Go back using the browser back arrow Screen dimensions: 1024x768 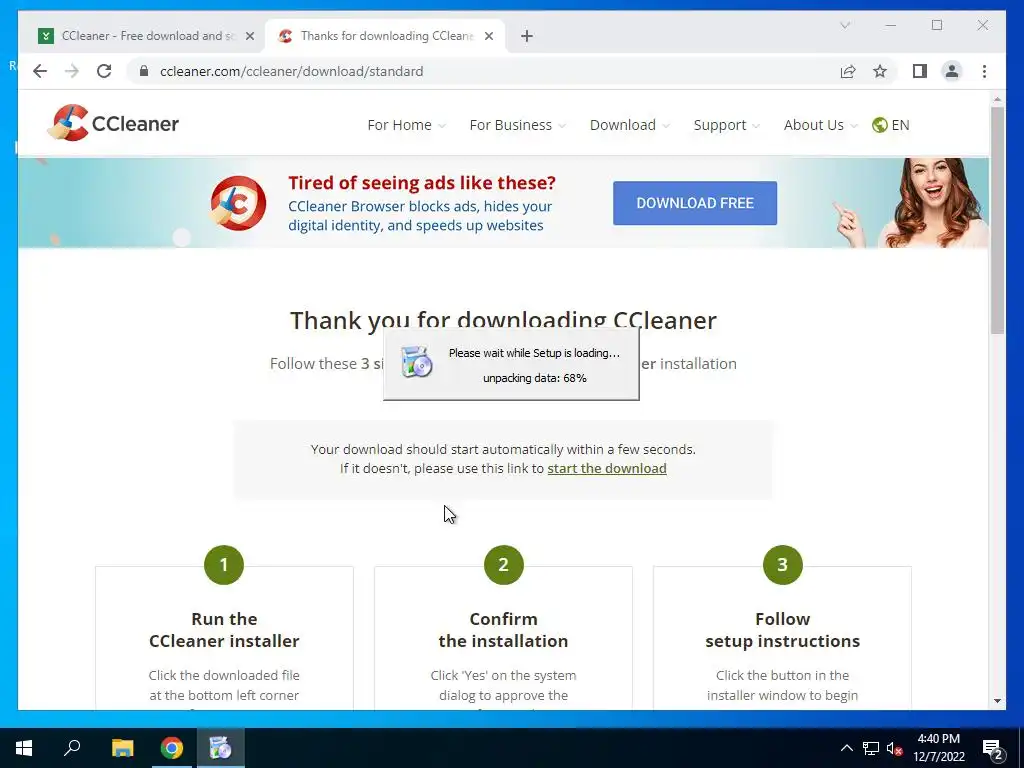point(40,71)
